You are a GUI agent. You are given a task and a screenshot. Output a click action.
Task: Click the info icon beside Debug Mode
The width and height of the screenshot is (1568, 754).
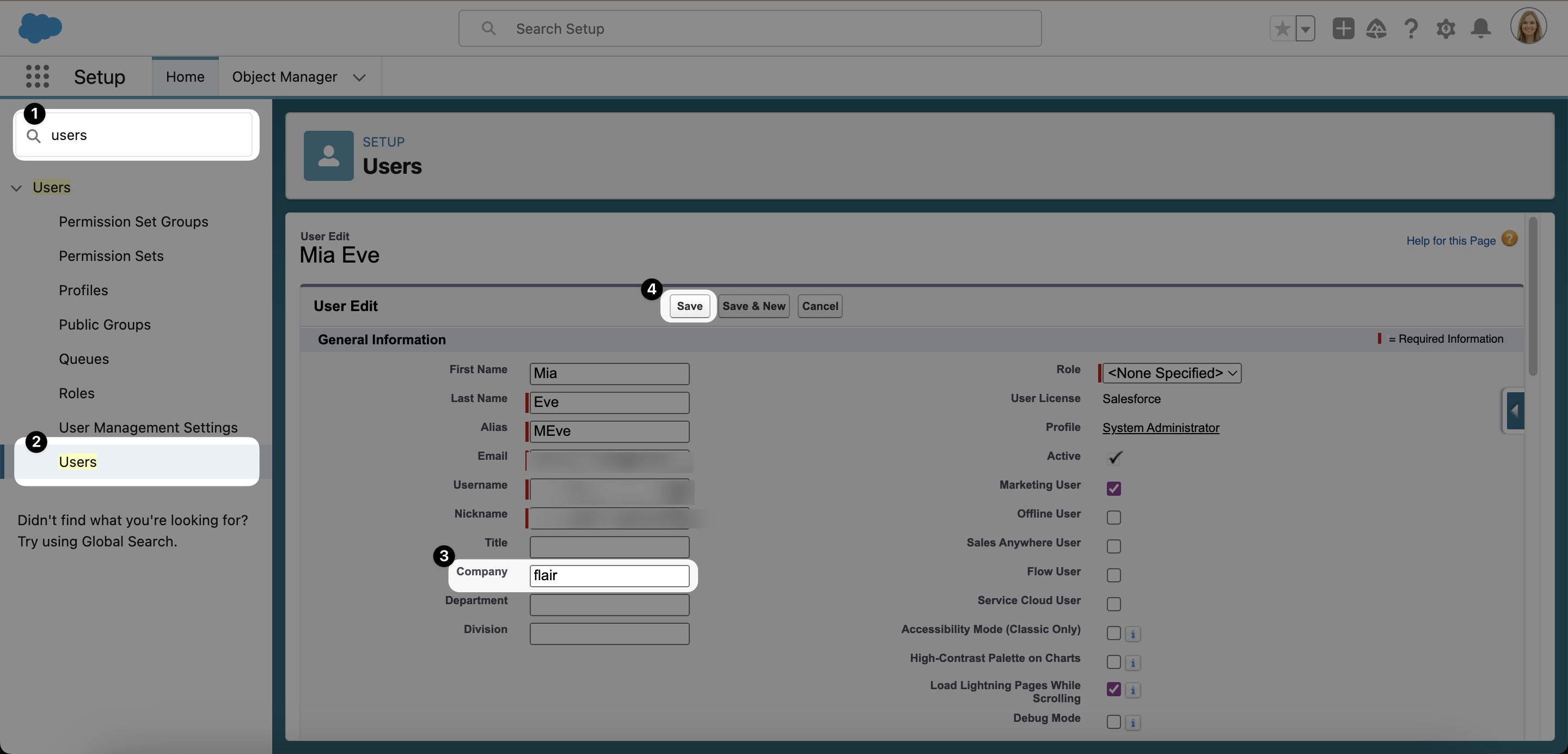pyautogui.click(x=1133, y=722)
